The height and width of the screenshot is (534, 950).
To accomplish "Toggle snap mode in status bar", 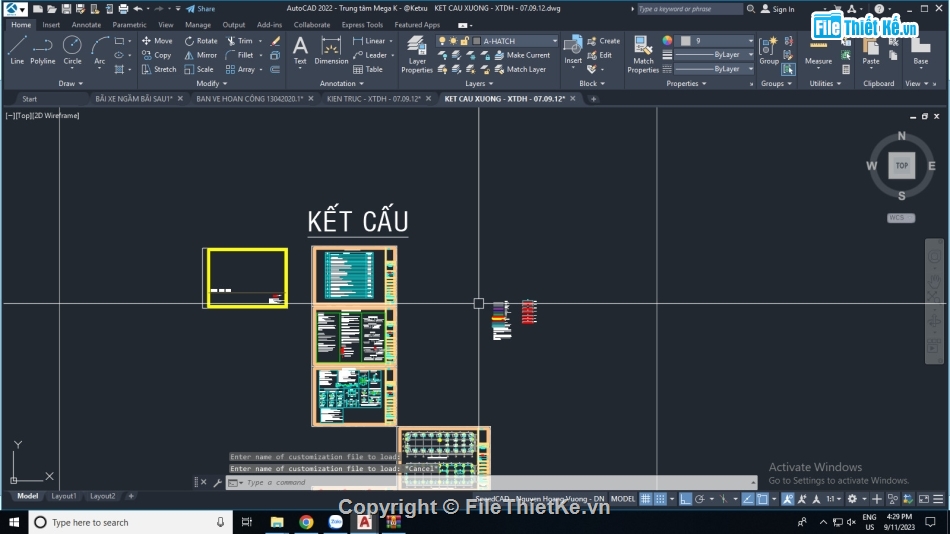I will [x=660, y=499].
